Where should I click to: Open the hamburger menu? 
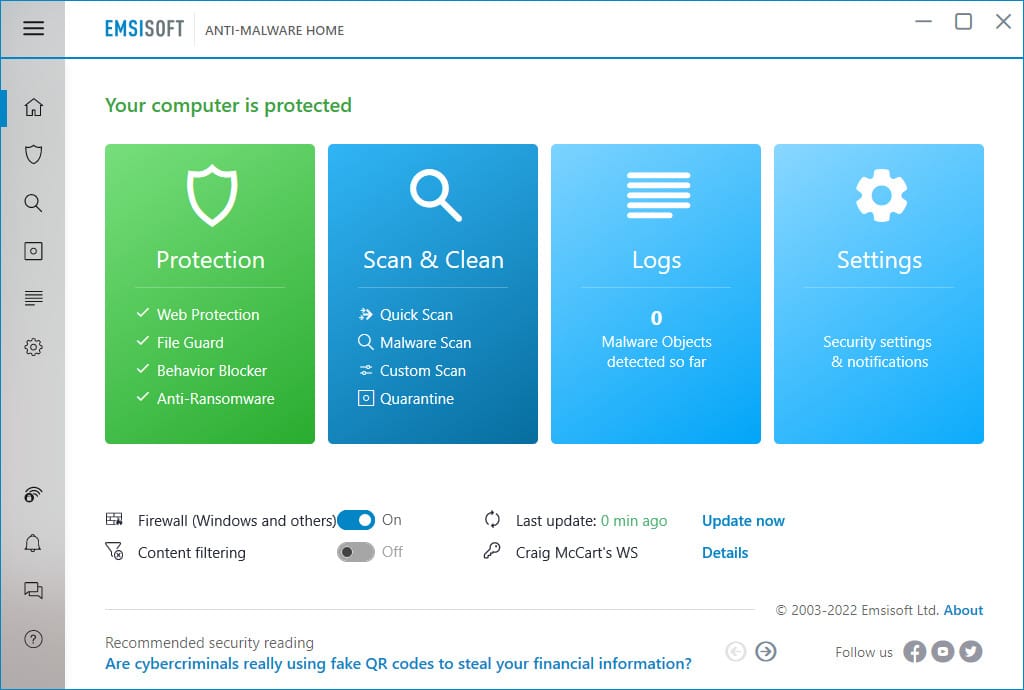tap(33, 28)
